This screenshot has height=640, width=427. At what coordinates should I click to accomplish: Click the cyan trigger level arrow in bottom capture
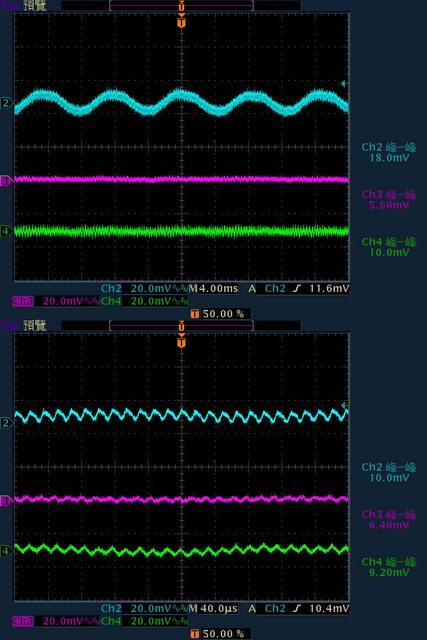344,405
